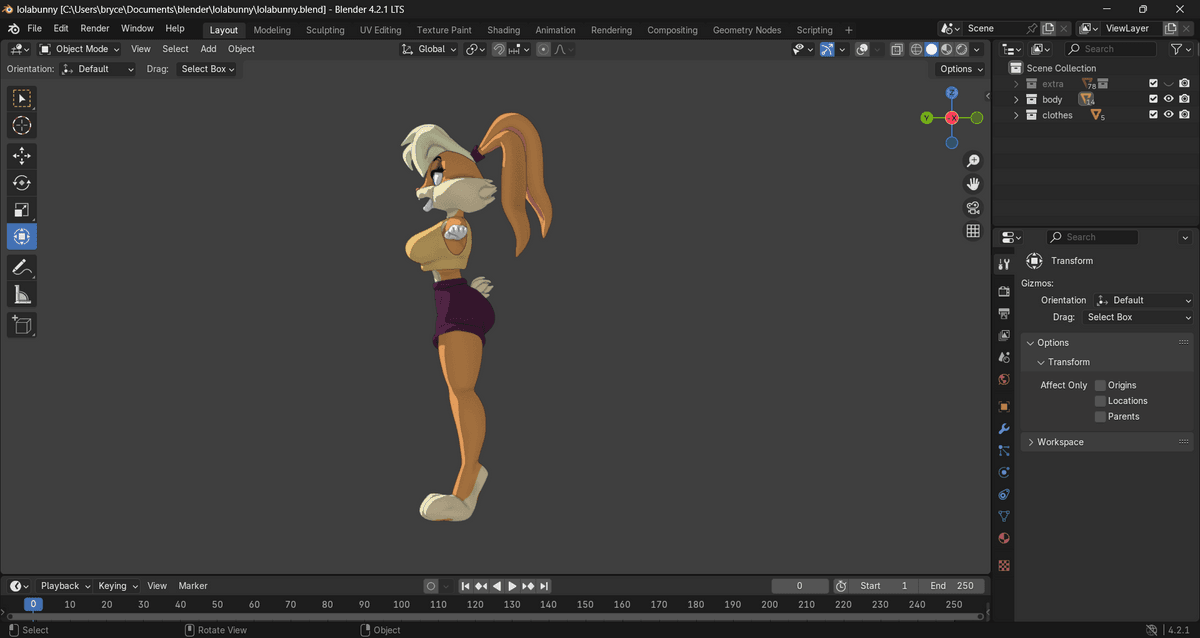Switch to the Sculpting workspace tab

(325, 30)
